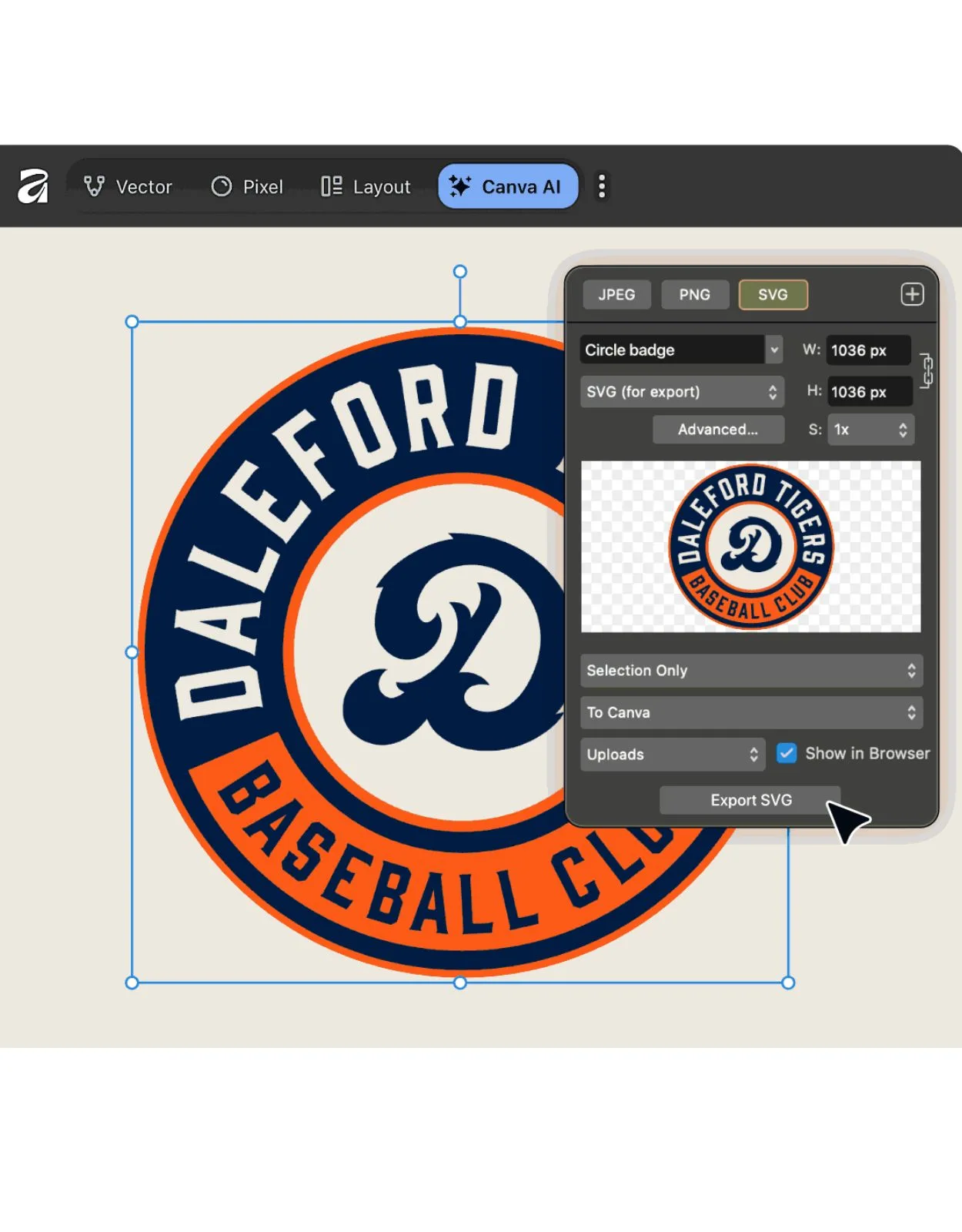Screen dimensions: 962x1232
Task: Open the To Canva destination dropdown
Action: pos(751,712)
